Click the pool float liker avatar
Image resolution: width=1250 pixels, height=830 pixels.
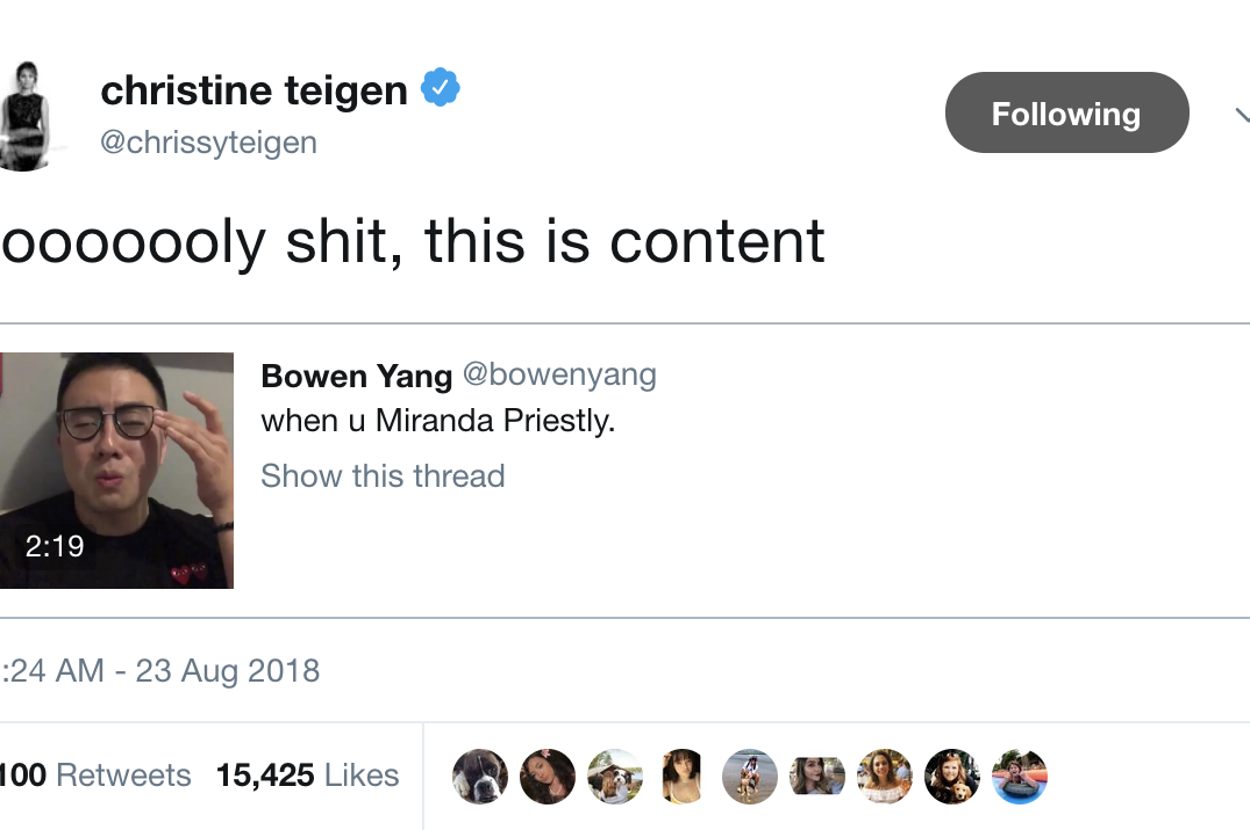tap(1019, 776)
